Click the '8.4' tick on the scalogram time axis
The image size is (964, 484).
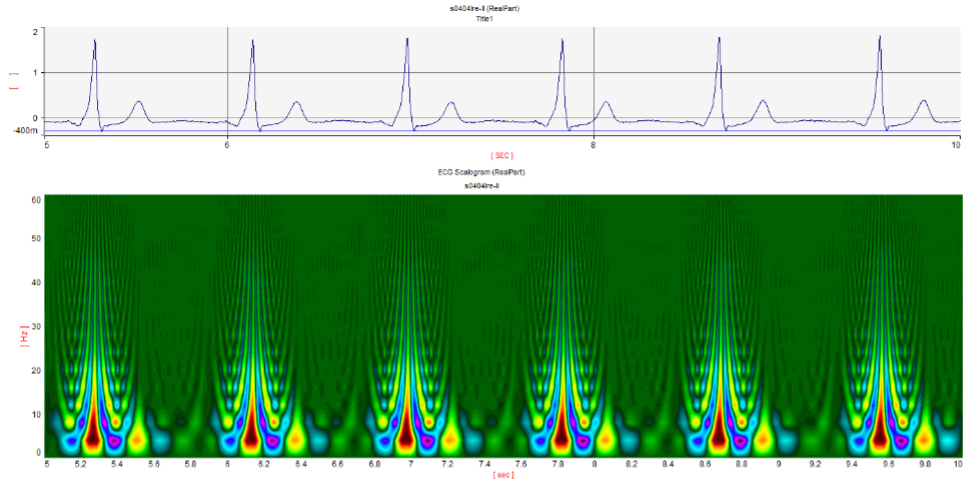point(666,466)
